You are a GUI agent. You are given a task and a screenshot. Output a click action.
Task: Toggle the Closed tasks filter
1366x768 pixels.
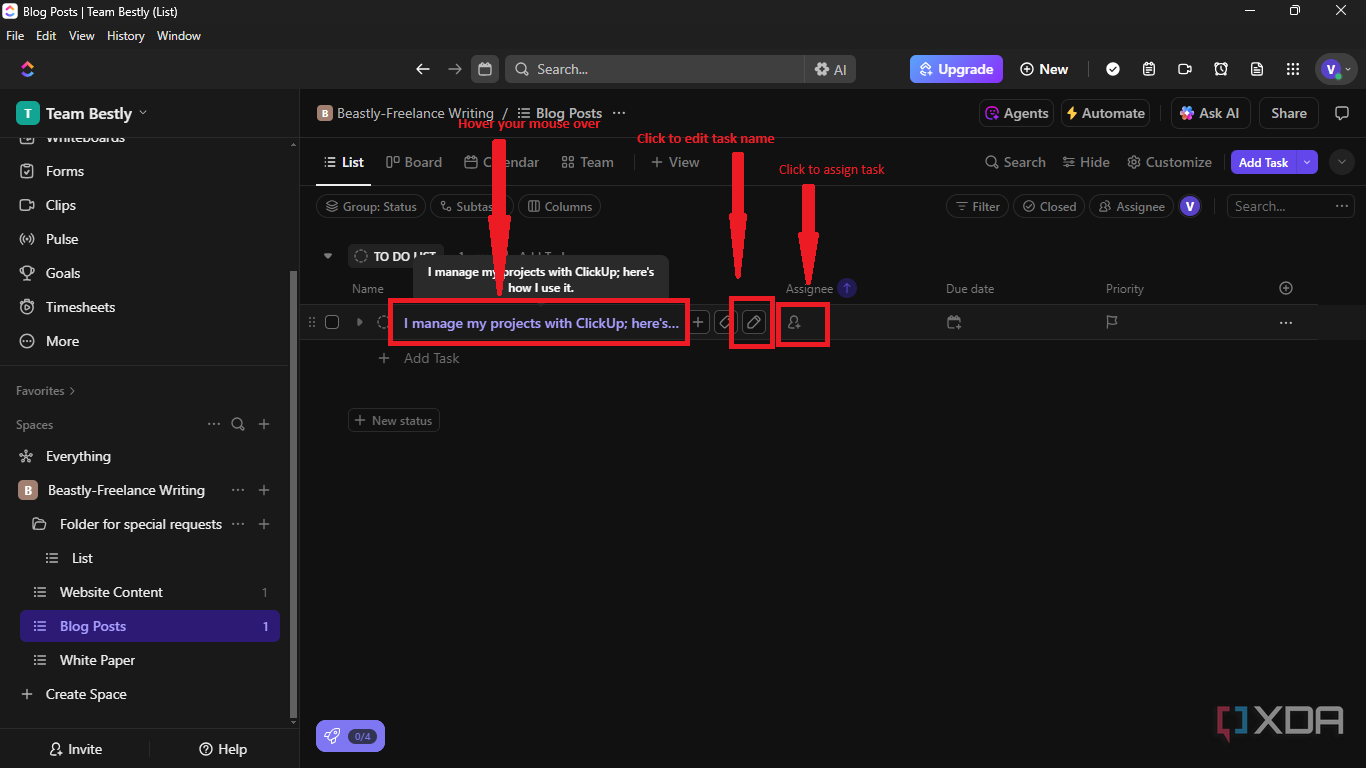click(x=1048, y=206)
